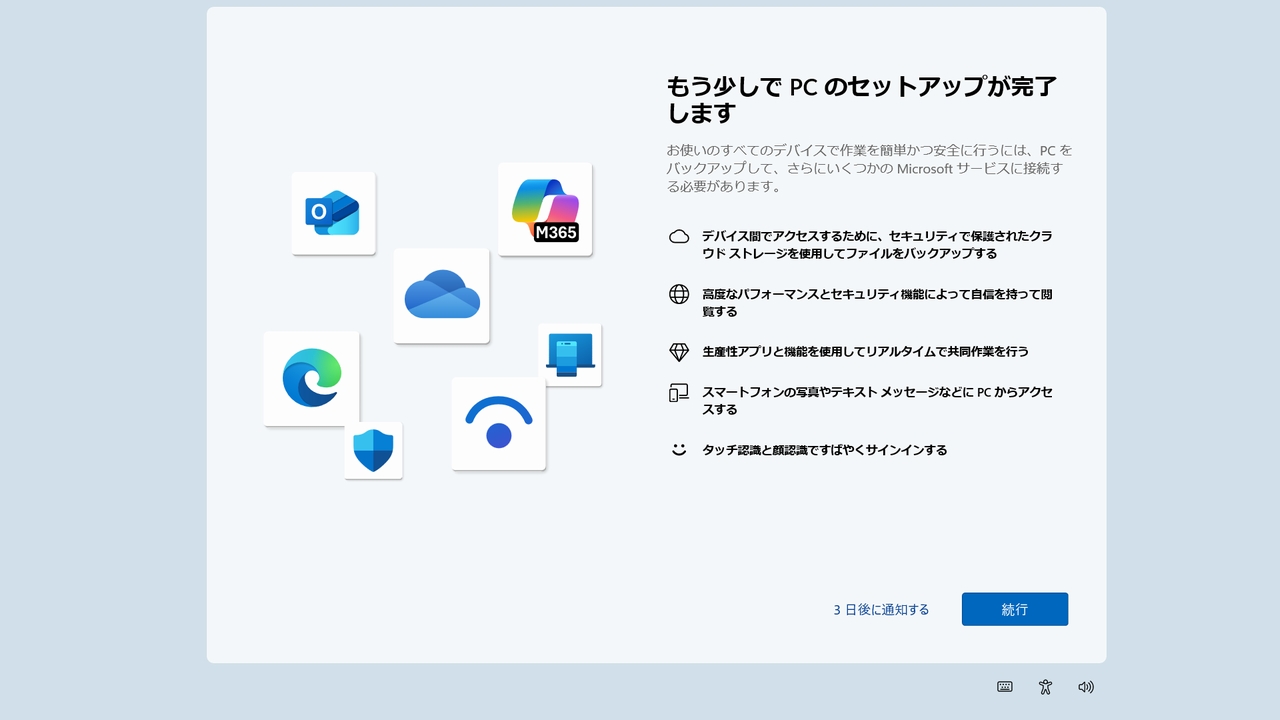Image resolution: width=1280 pixels, height=720 pixels.
Task: Open the accessibility options menu
Action: click(x=1045, y=687)
